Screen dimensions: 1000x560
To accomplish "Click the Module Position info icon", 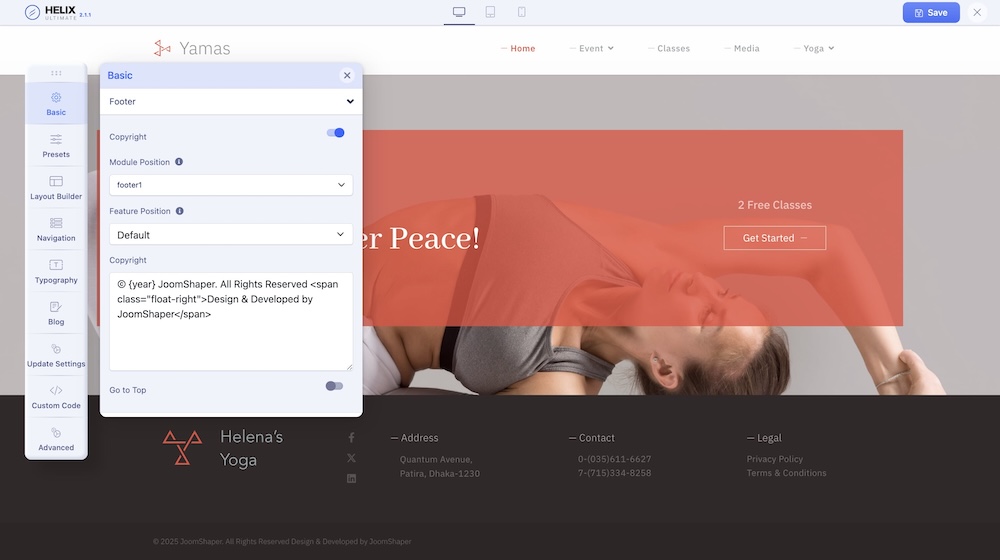I will [x=179, y=162].
